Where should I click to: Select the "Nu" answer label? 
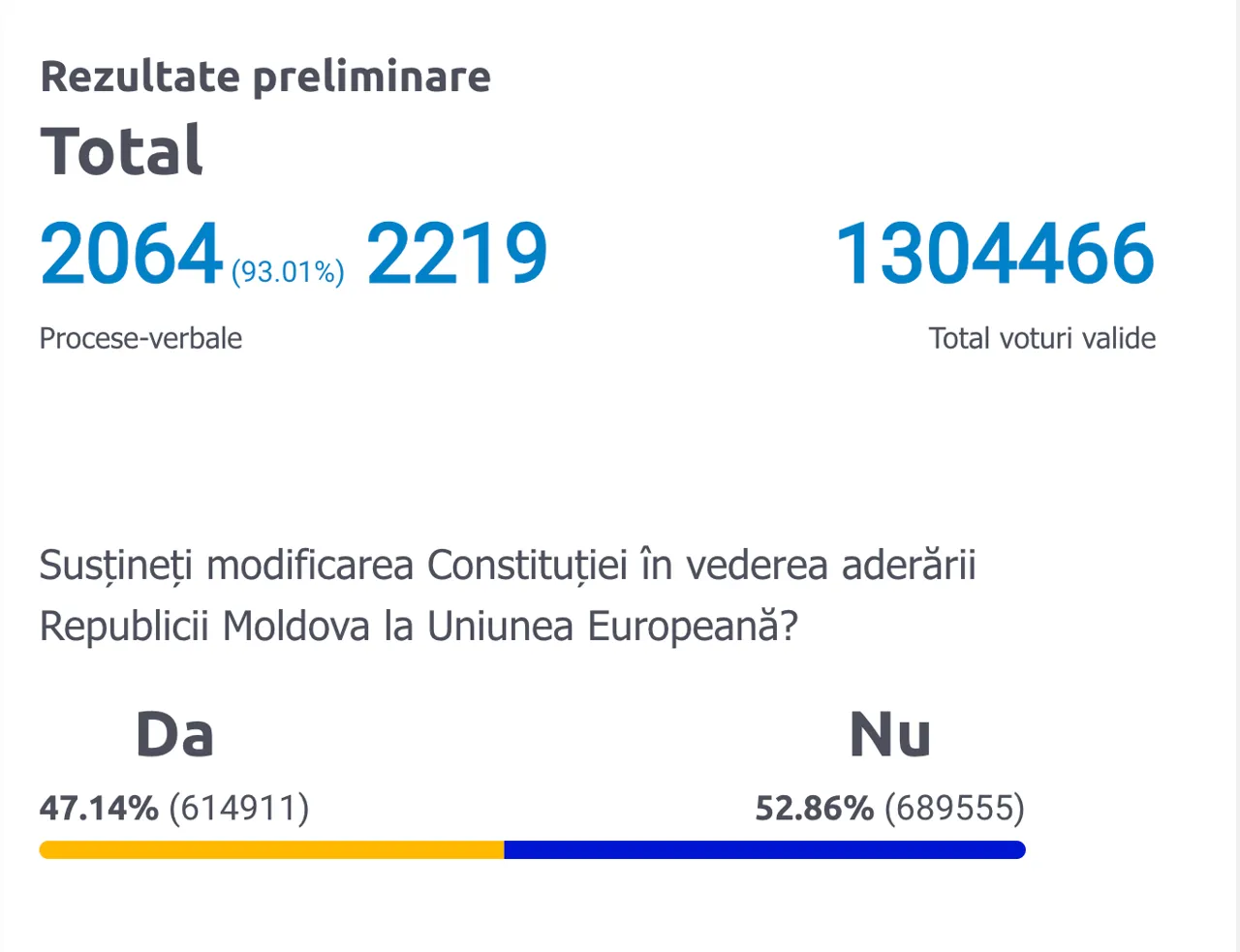click(889, 734)
